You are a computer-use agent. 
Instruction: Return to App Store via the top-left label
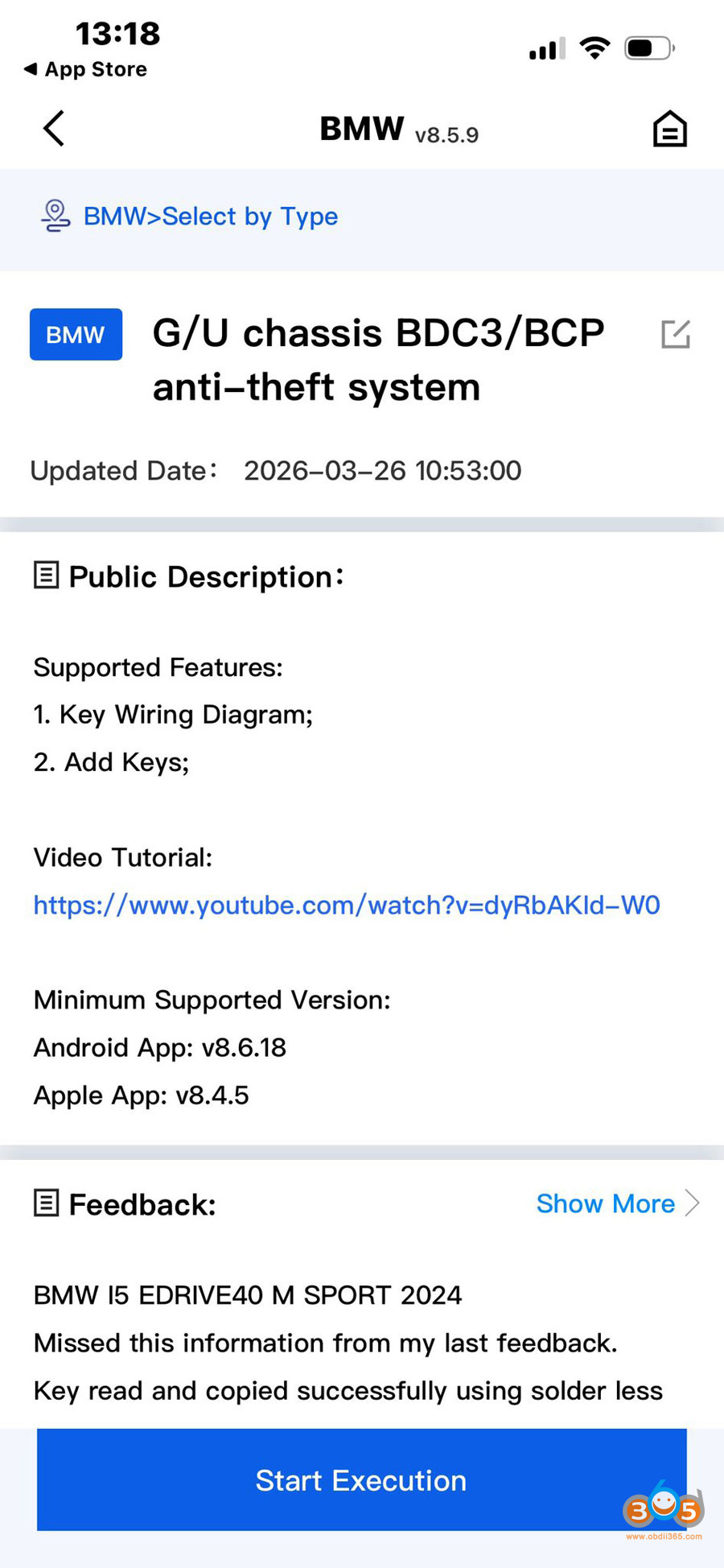point(84,70)
